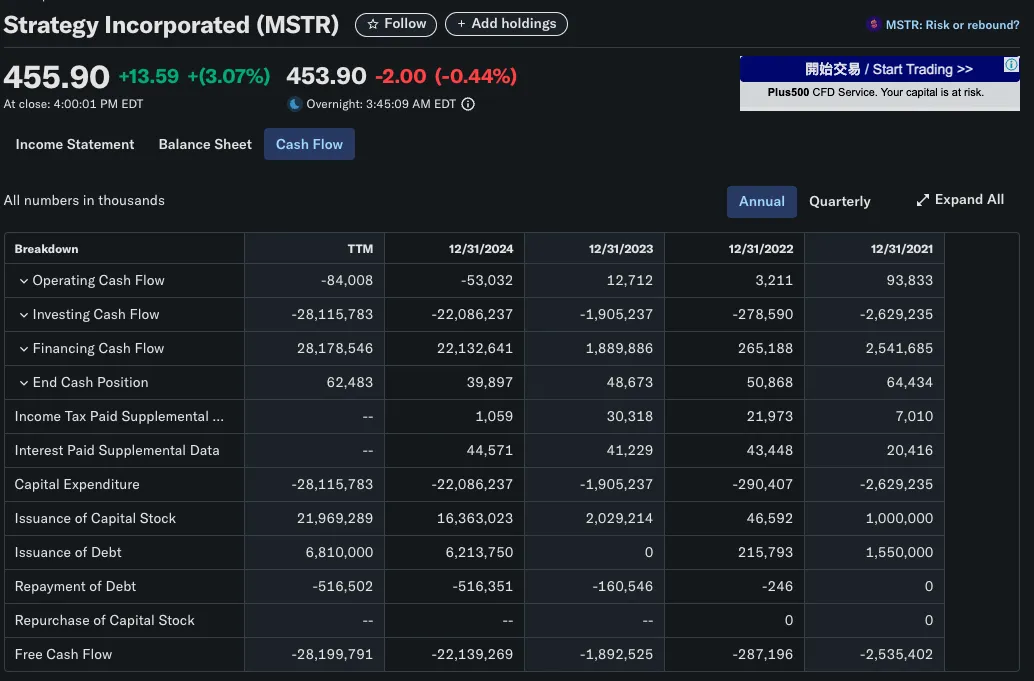1034x681 pixels.
Task: Expand Operating Cash Flow row
Action: click(x=24, y=281)
